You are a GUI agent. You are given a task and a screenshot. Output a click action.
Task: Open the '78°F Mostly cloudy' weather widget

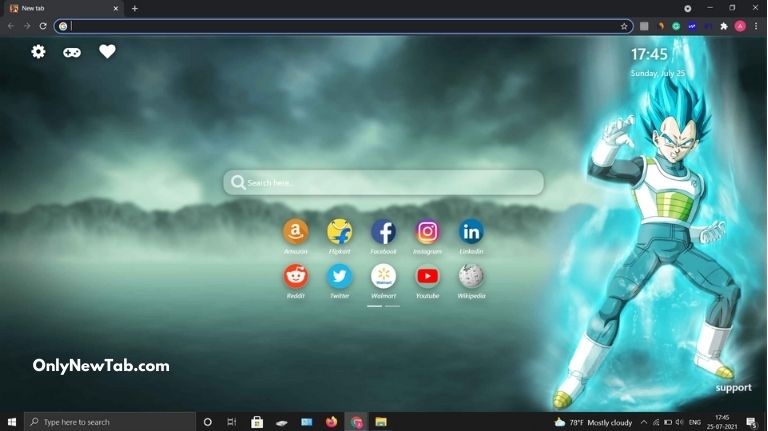pos(593,422)
